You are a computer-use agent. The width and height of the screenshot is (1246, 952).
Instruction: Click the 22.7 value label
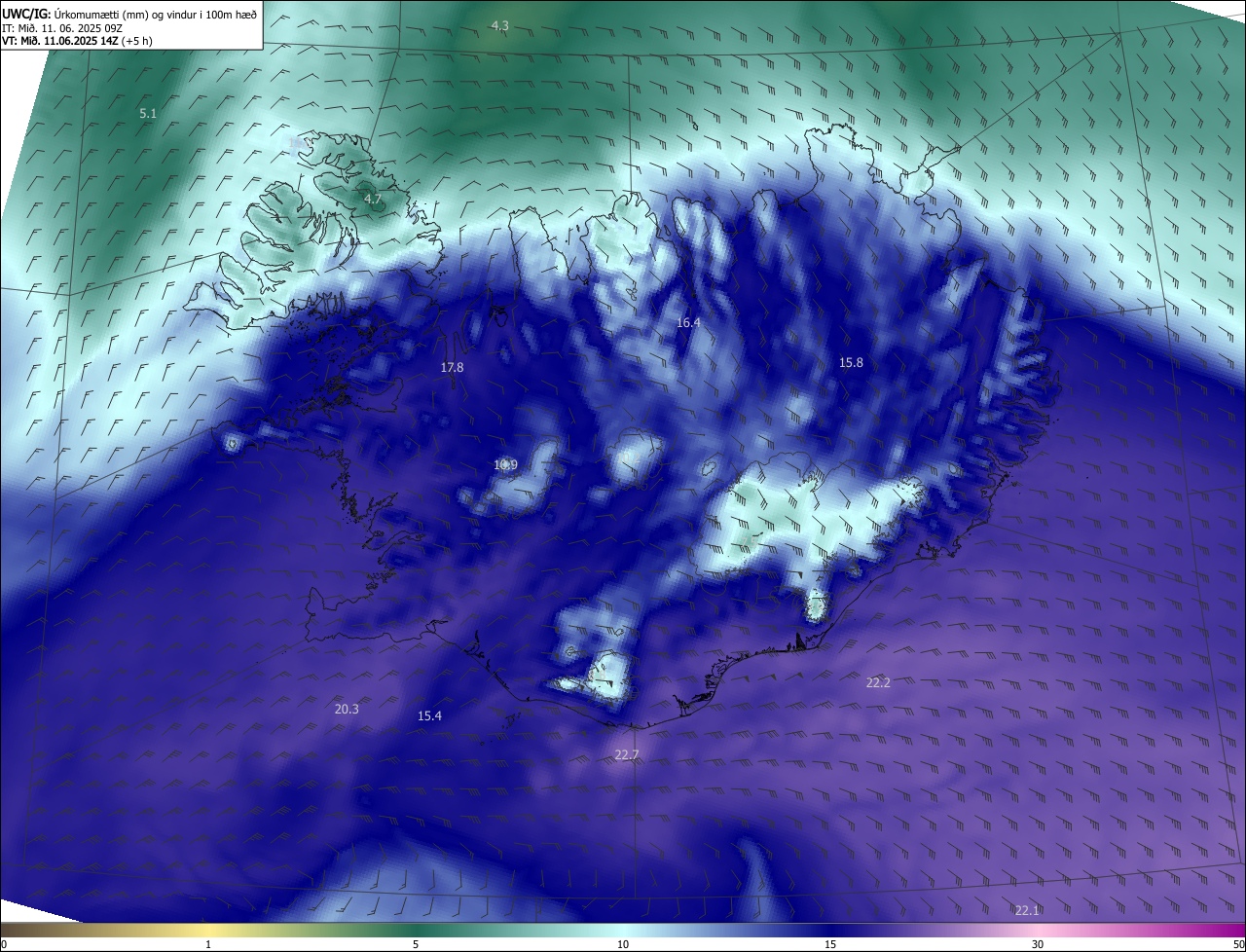tap(627, 755)
